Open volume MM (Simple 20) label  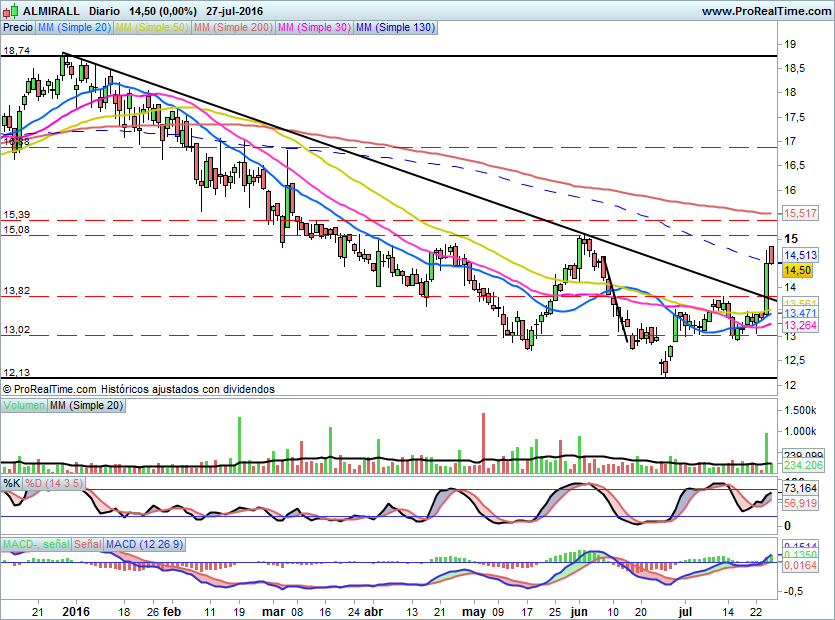point(86,405)
